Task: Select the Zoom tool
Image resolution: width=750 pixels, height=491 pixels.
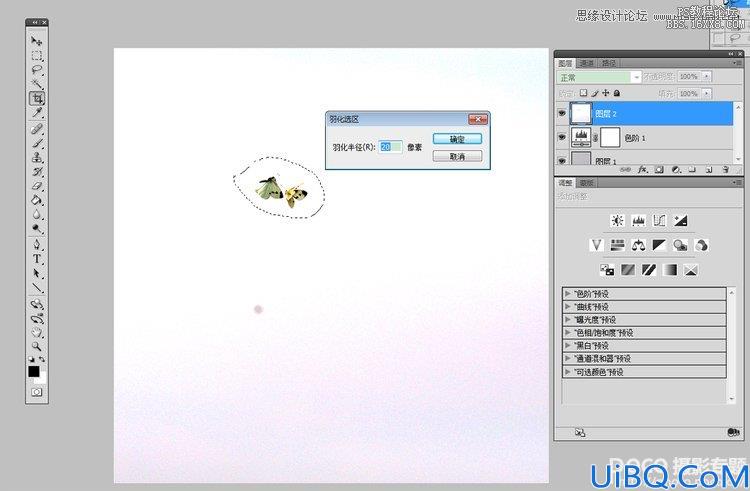Action: pyautogui.click(x=37, y=346)
